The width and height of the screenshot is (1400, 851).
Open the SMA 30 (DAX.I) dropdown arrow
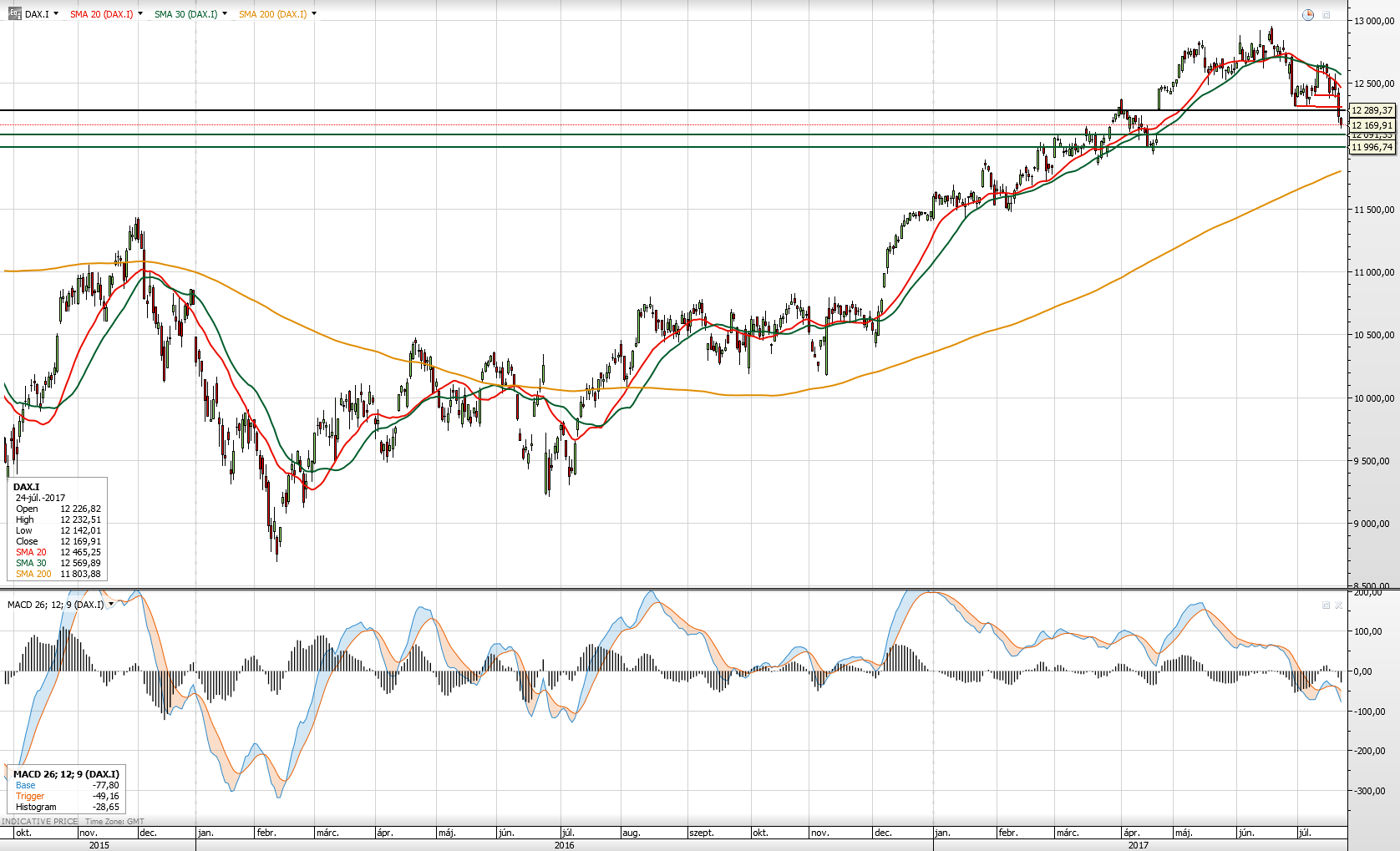(x=225, y=14)
